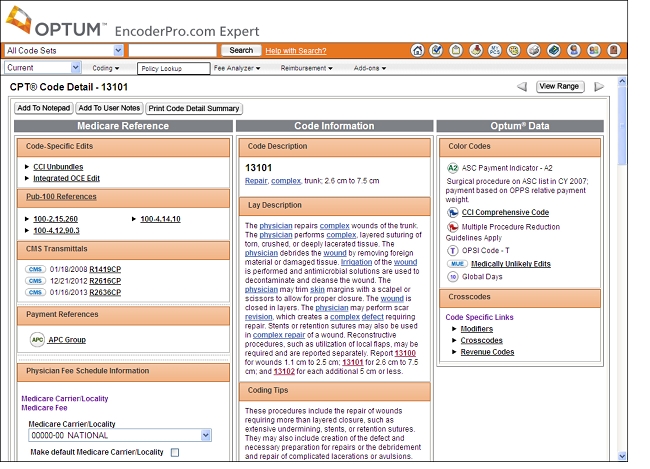Screen dimensions: 650x469
Task: Open Pub-100 reference 100-4,14,10
Action: [x=160, y=219]
